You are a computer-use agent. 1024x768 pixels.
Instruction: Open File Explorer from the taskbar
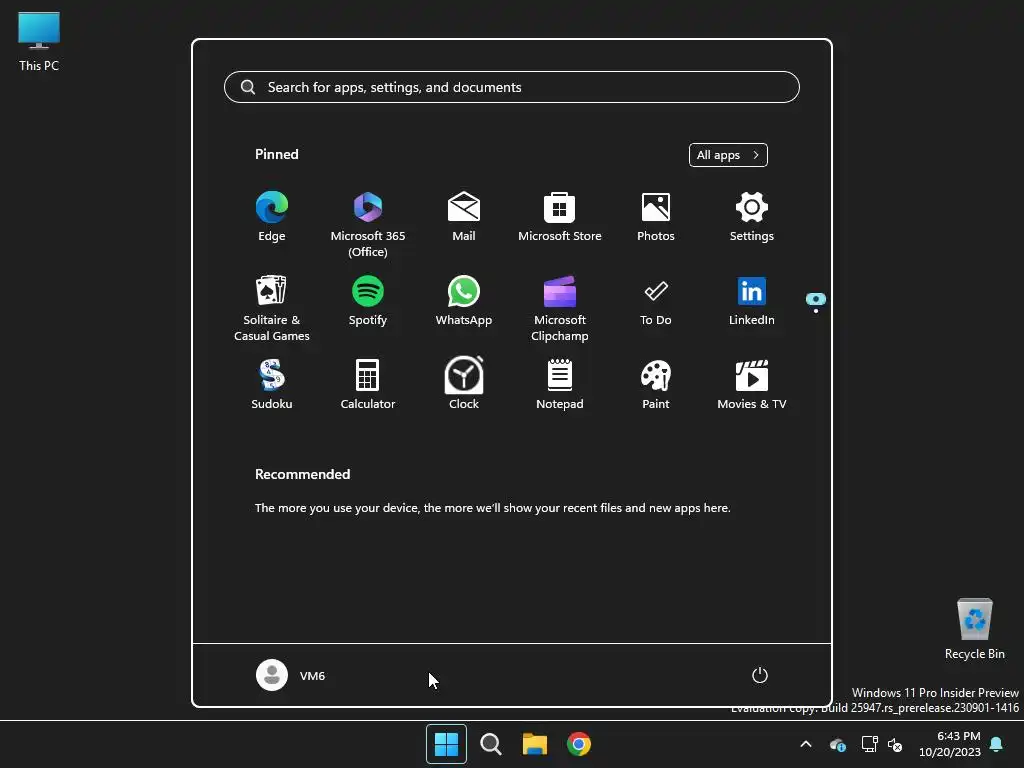tap(535, 744)
